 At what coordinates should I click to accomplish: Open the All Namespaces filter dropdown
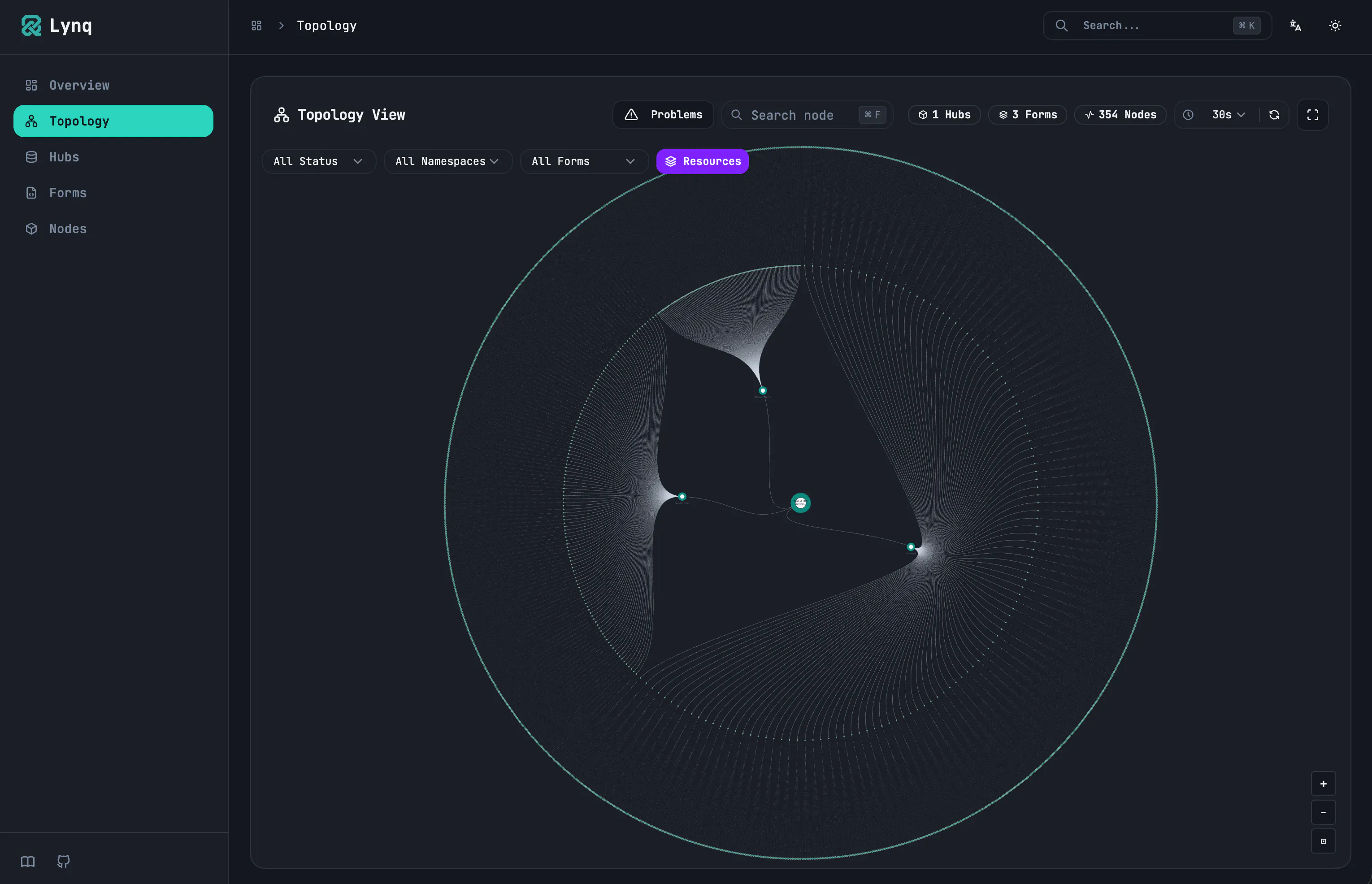(448, 161)
